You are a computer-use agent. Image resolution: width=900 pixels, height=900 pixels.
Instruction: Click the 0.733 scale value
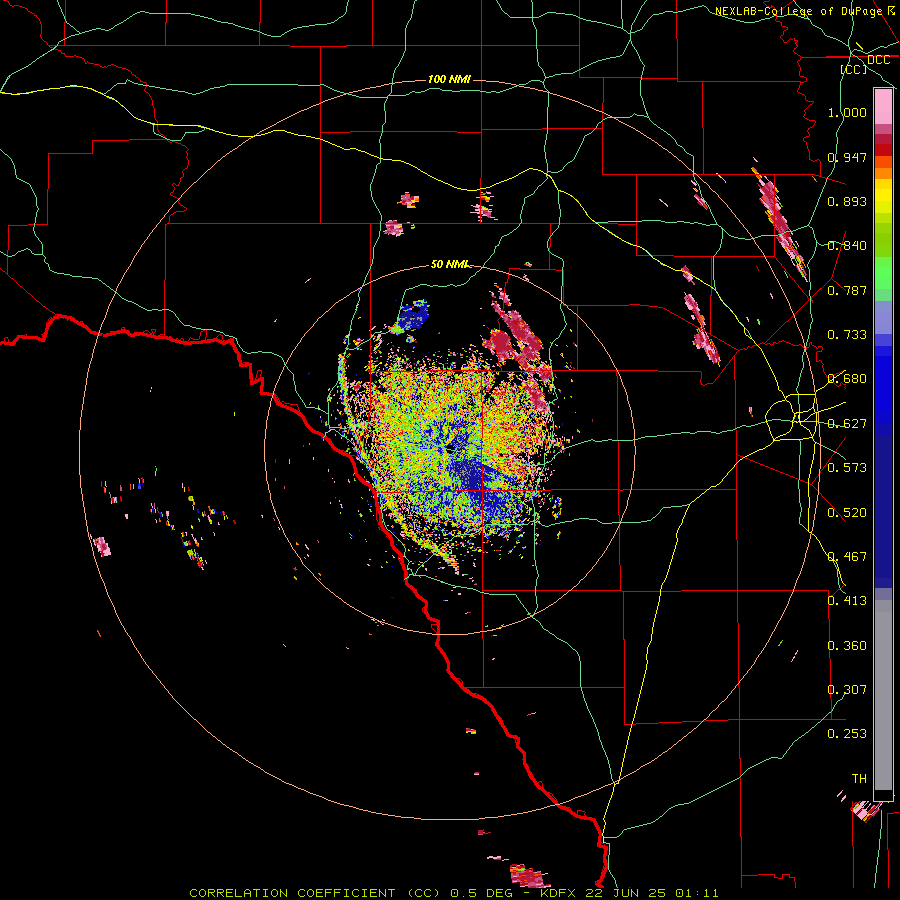point(847,335)
